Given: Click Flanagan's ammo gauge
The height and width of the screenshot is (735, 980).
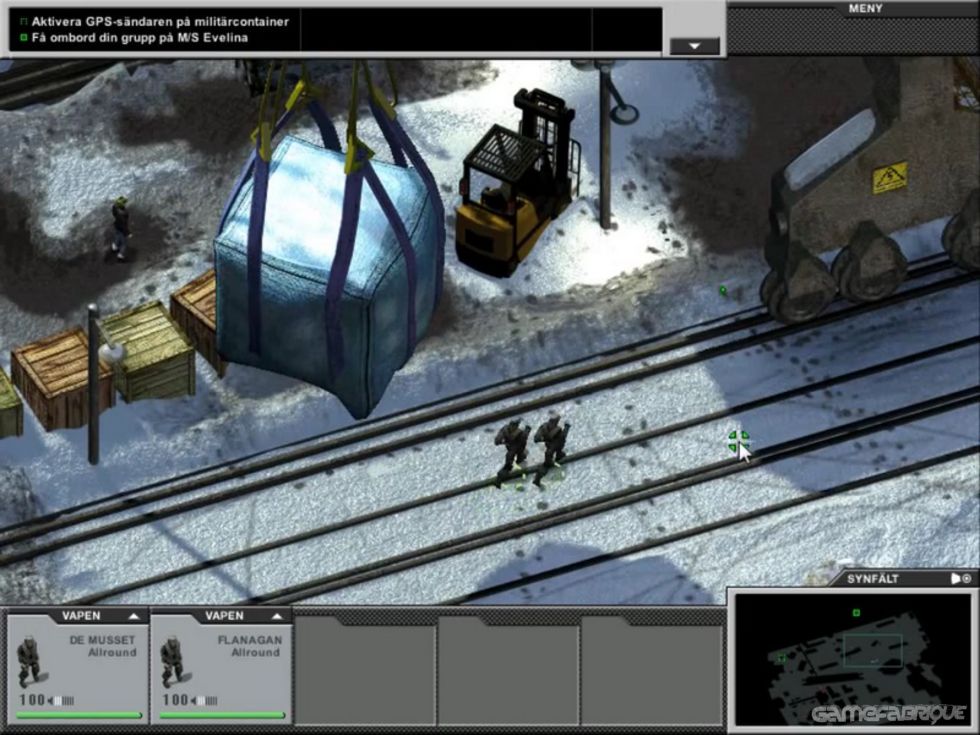Looking at the screenshot, I should pos(205,701).
